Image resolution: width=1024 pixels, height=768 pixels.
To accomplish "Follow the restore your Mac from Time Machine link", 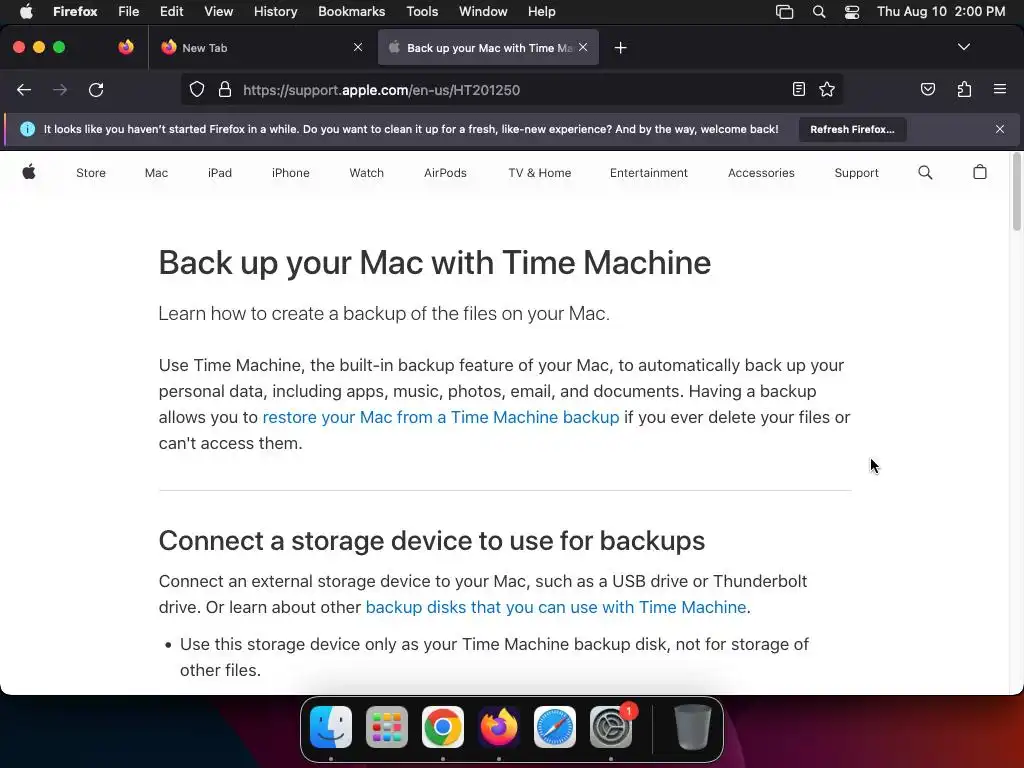I will 441,417.
